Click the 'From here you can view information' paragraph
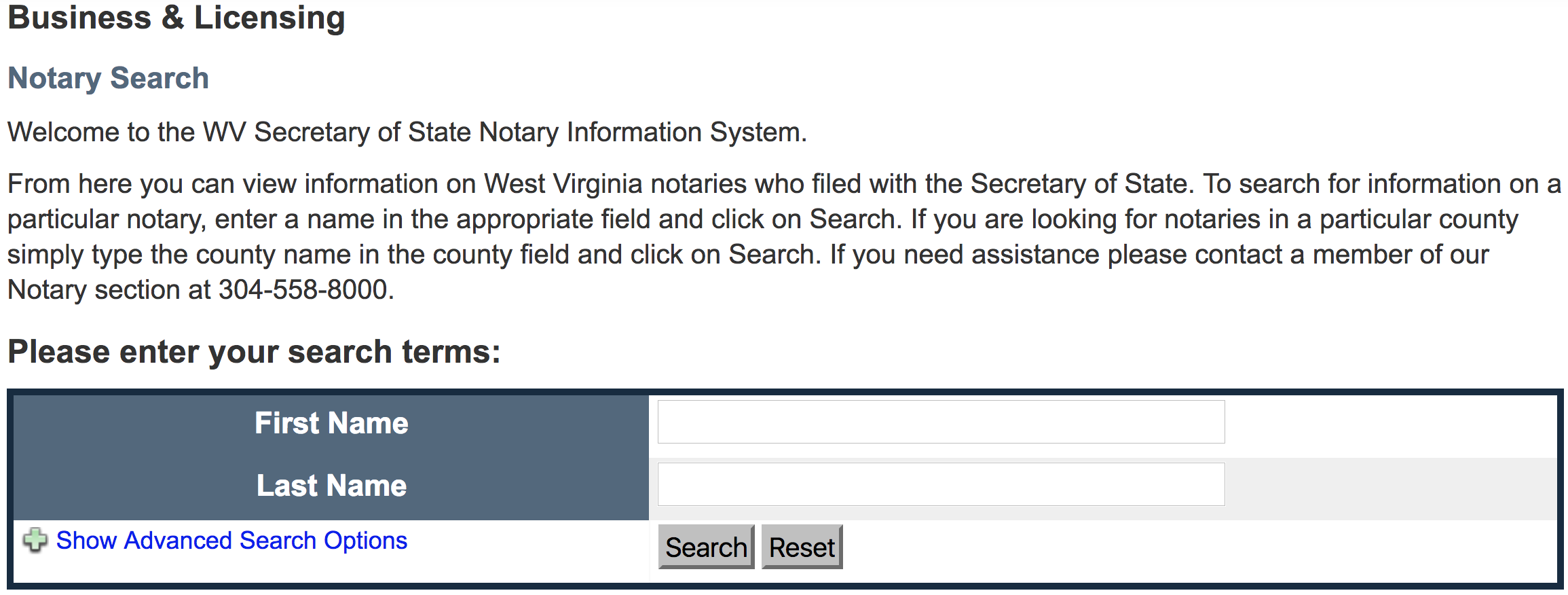Screen dimensions: 1568x595 pos(784,236)
